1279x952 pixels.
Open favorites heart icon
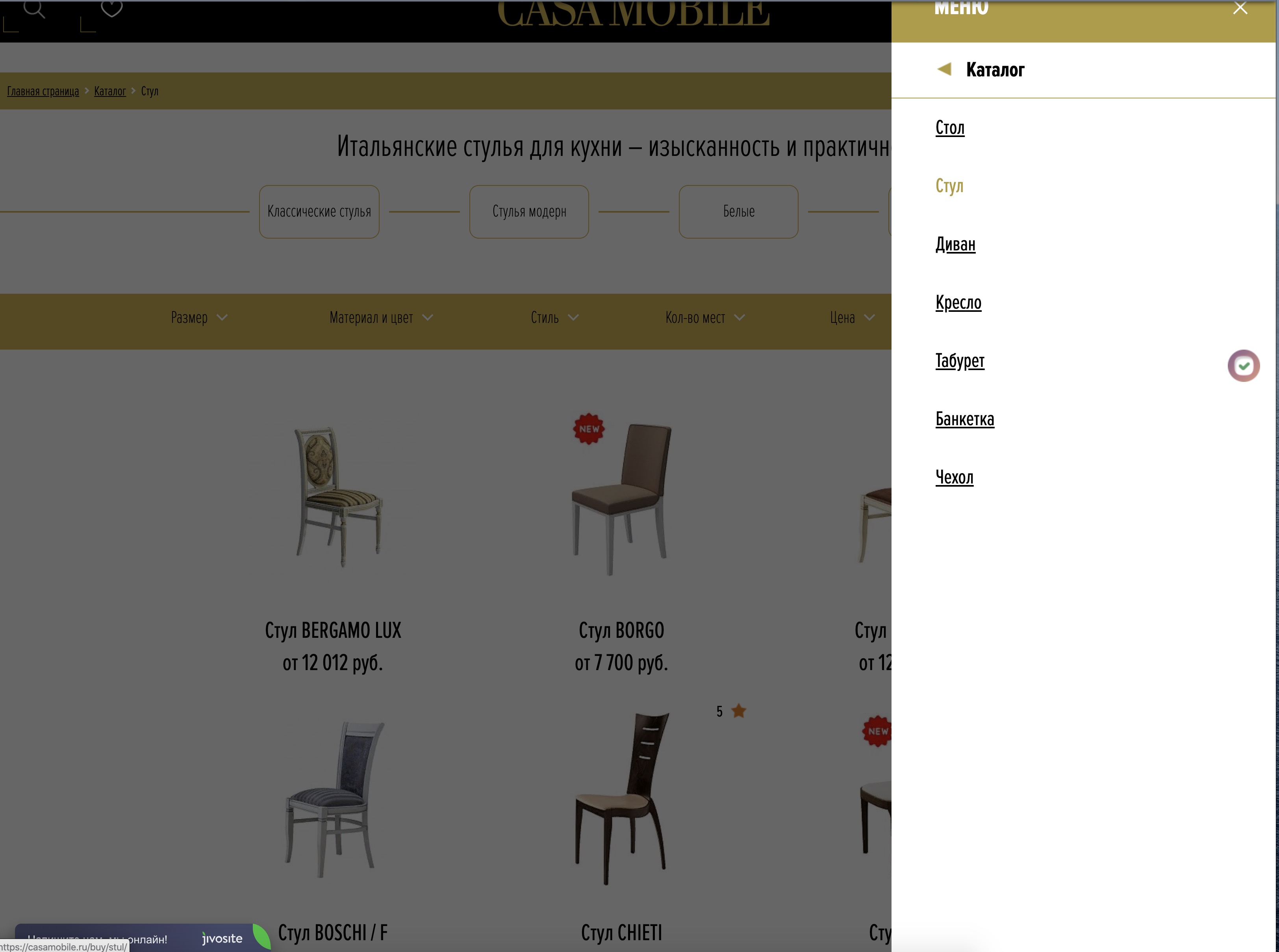pos(111,8)
